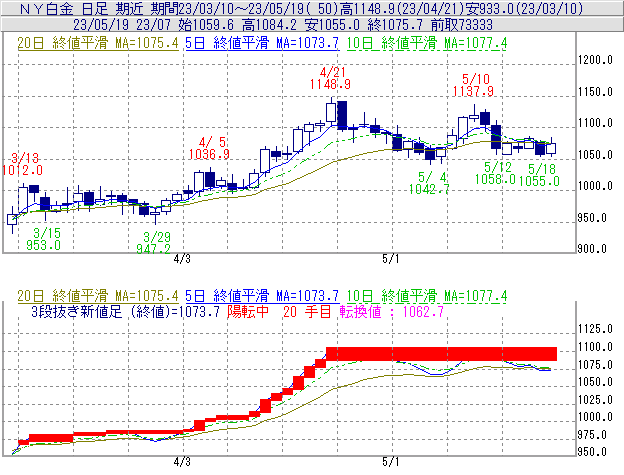Select the 4/5 1036.9 high label
Image resolution: width=624 pixels, height=475 pixels.
tap(209, 148)
